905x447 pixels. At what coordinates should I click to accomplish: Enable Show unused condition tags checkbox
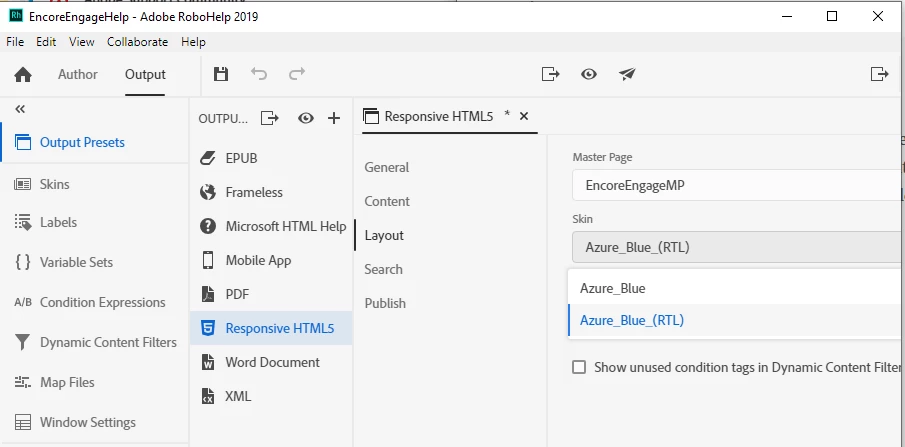pos(579,367)
